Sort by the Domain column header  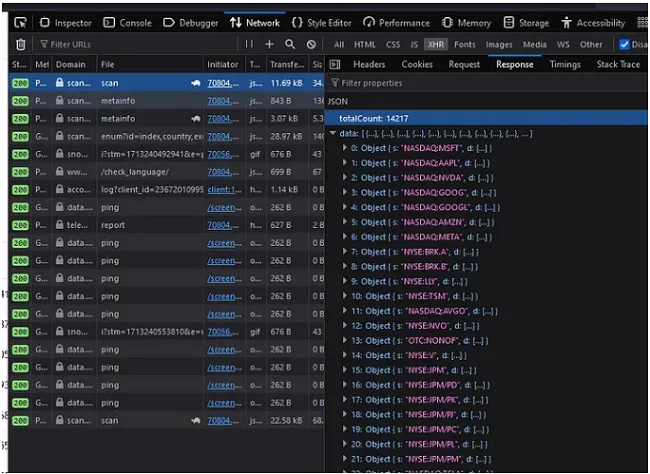[75, 64]
